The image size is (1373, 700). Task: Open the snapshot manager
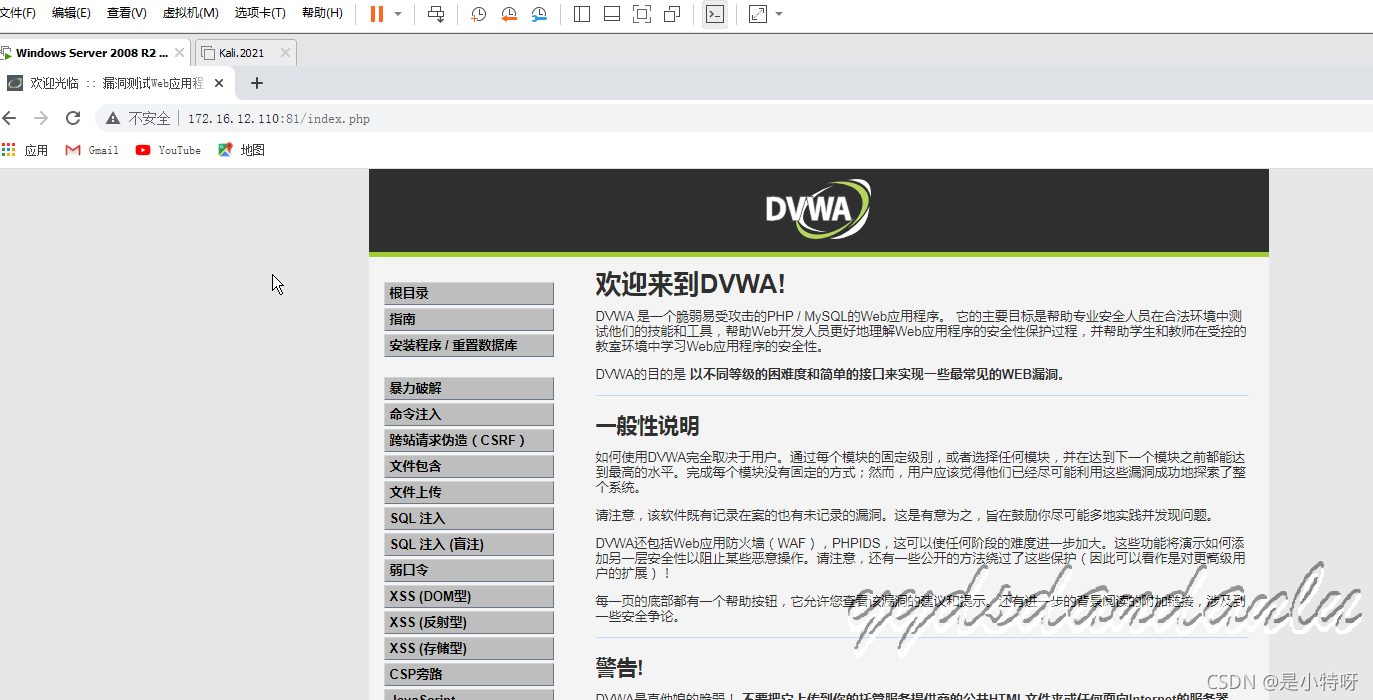coord(539,14)
